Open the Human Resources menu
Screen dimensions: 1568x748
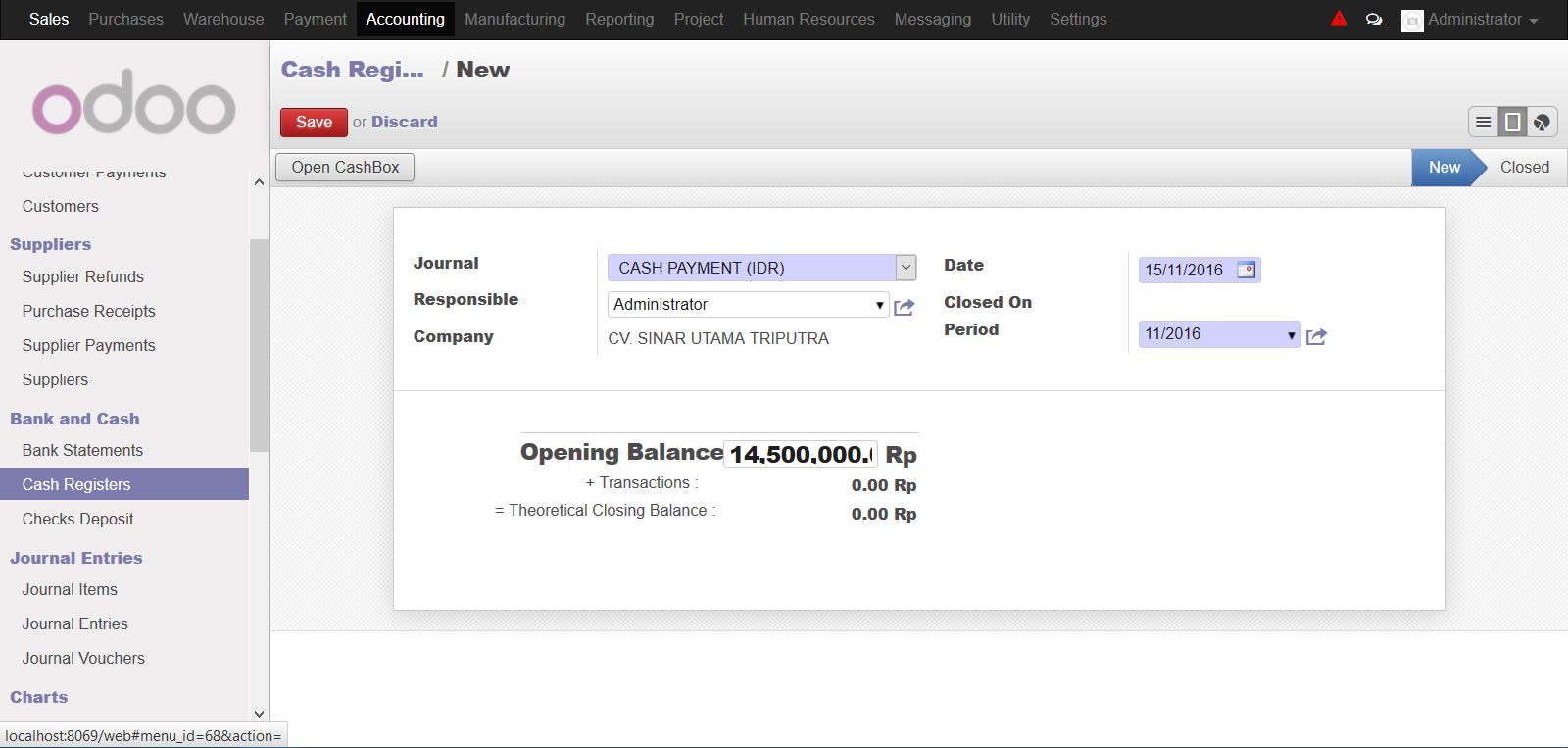[x=808, y=19]
